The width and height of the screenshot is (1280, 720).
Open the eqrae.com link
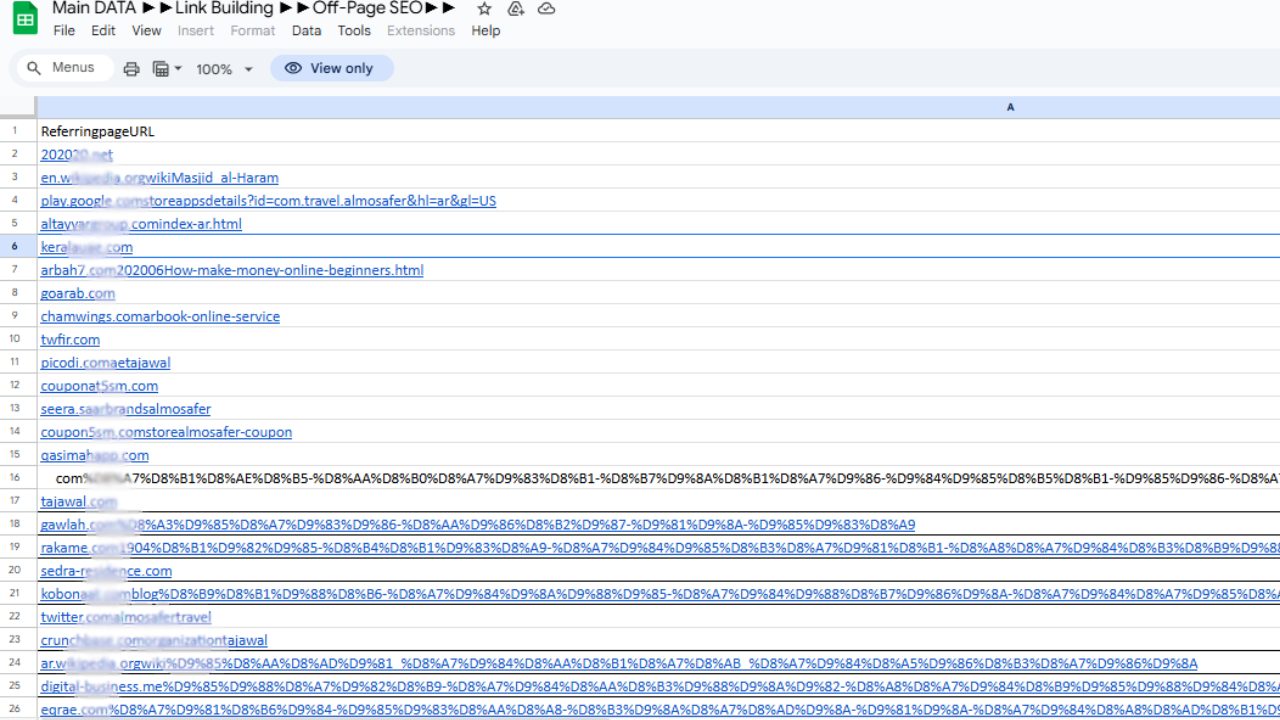pyautogui.click(x=660, y=709)
